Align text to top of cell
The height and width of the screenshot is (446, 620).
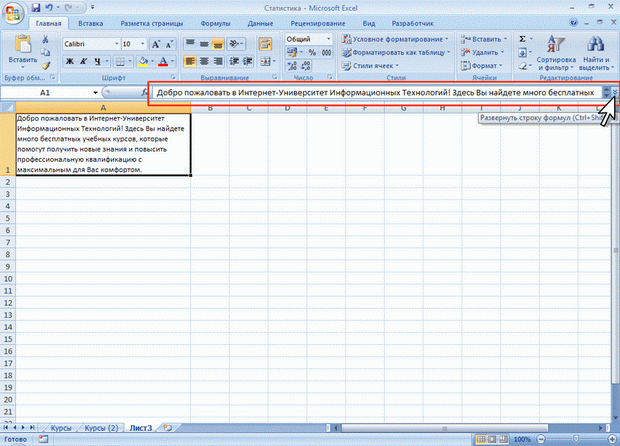pyautogui.click(x=190, y=43)
